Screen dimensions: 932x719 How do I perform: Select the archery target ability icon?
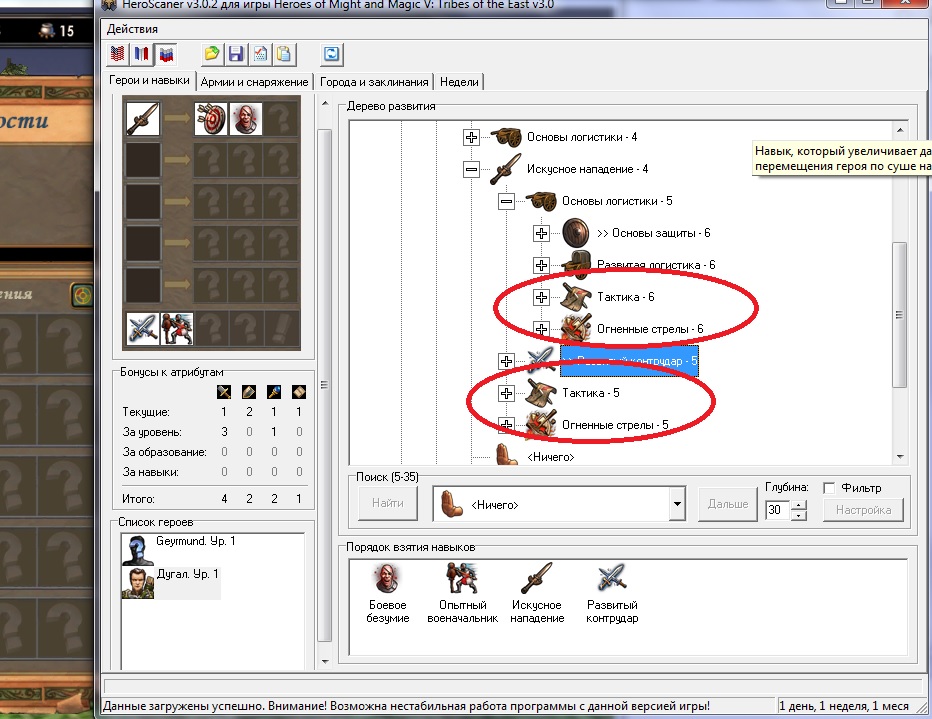pos(211,119)
